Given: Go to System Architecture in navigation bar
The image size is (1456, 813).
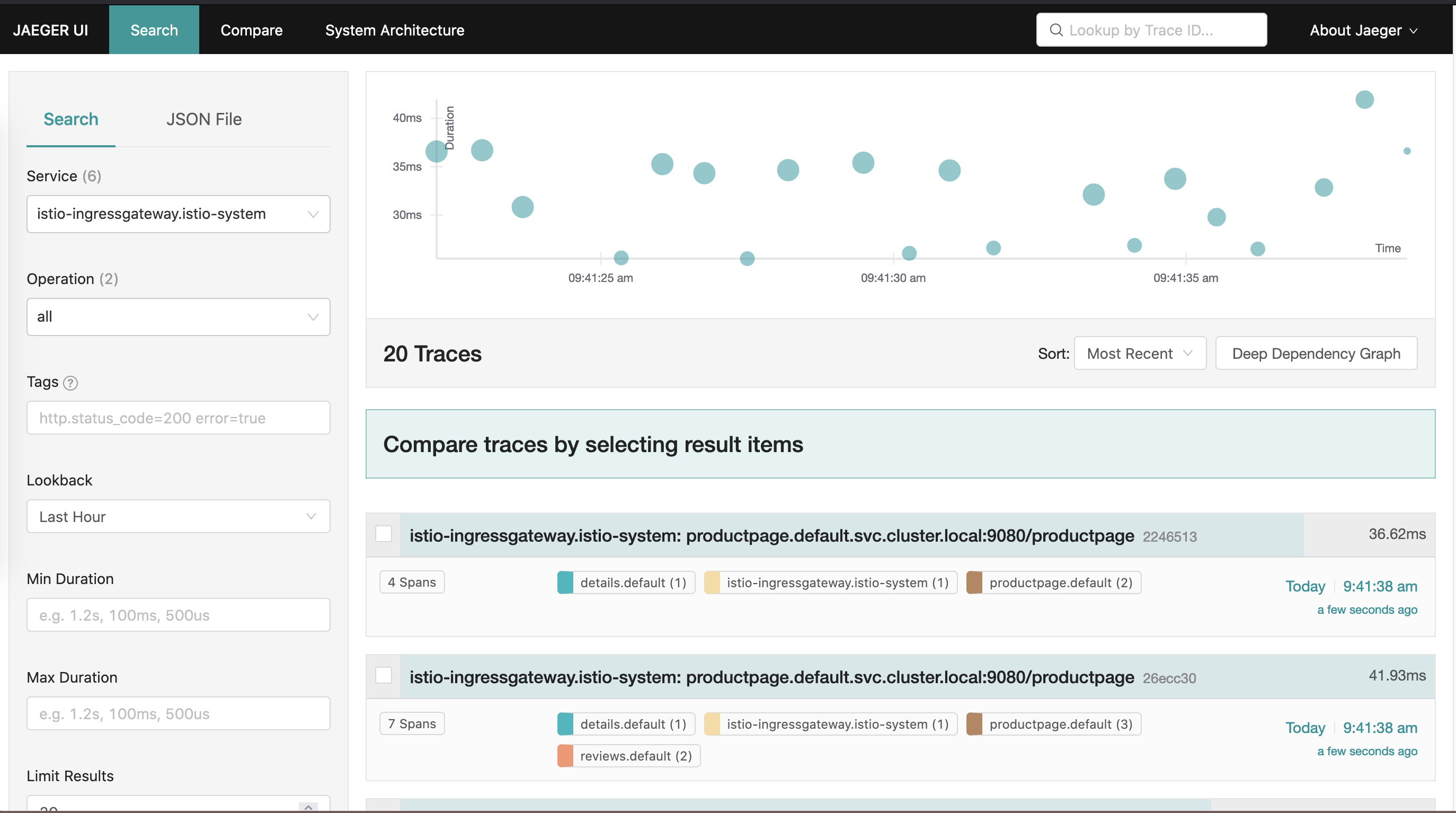Looking at the screenshot, I should point(394,30).
